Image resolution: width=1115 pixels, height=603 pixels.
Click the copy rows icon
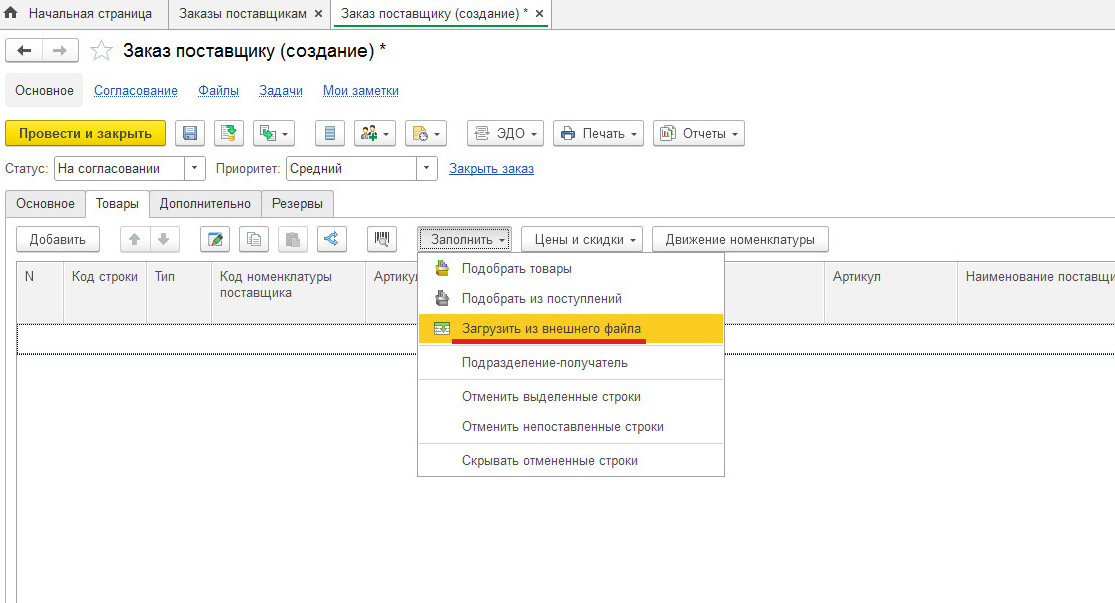[x=254, y=239]
